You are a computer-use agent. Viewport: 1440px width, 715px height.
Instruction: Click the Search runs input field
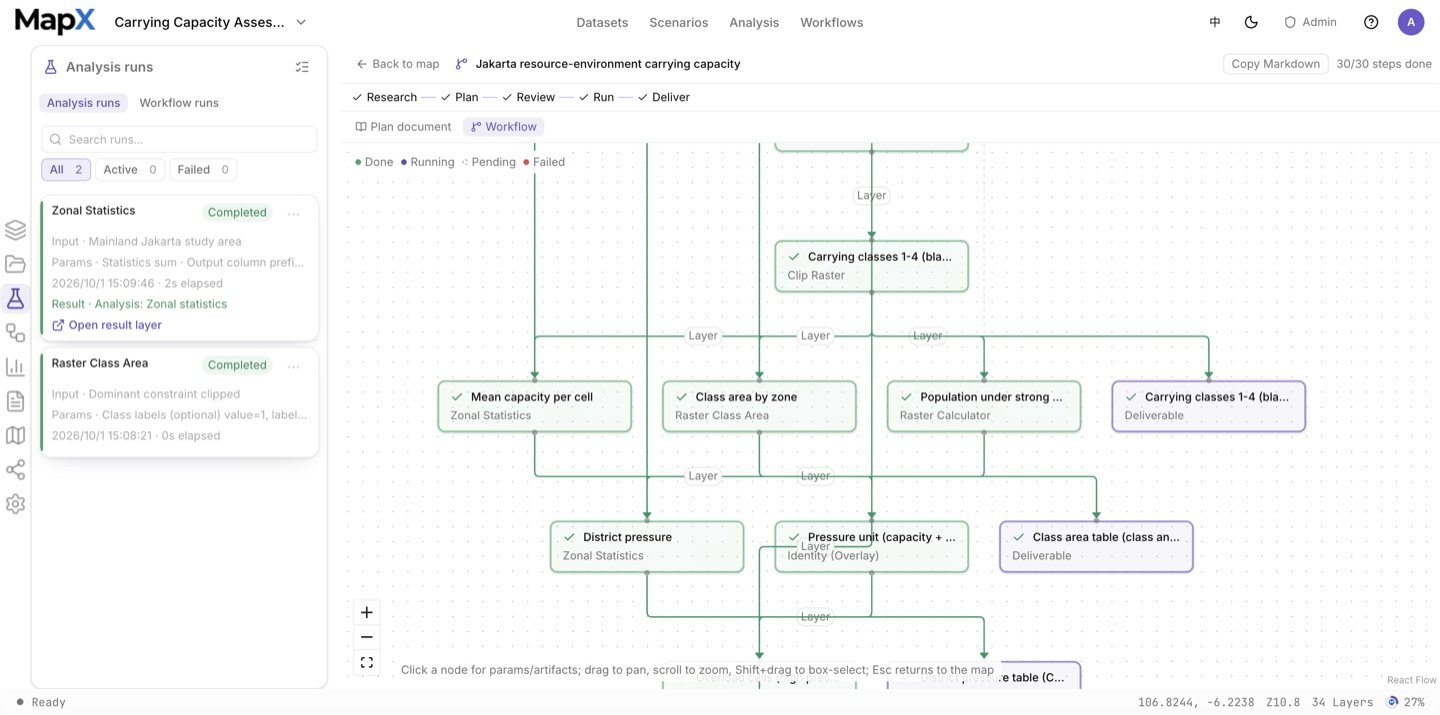(x=179, y=139)
